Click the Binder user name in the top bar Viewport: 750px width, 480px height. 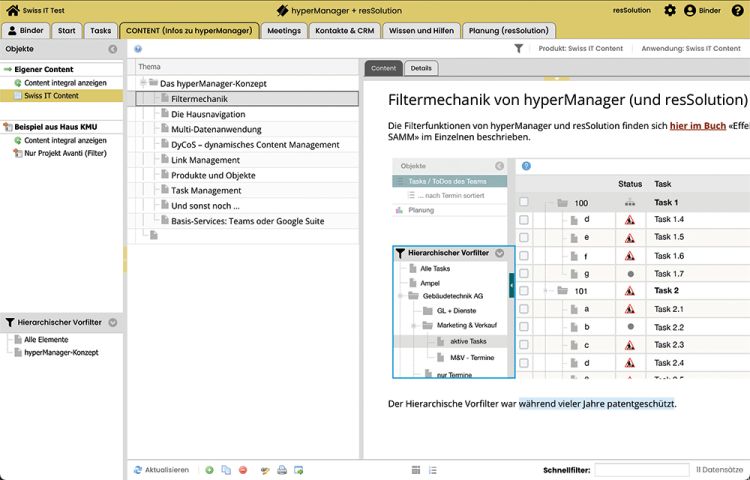[x=710, y=11]
